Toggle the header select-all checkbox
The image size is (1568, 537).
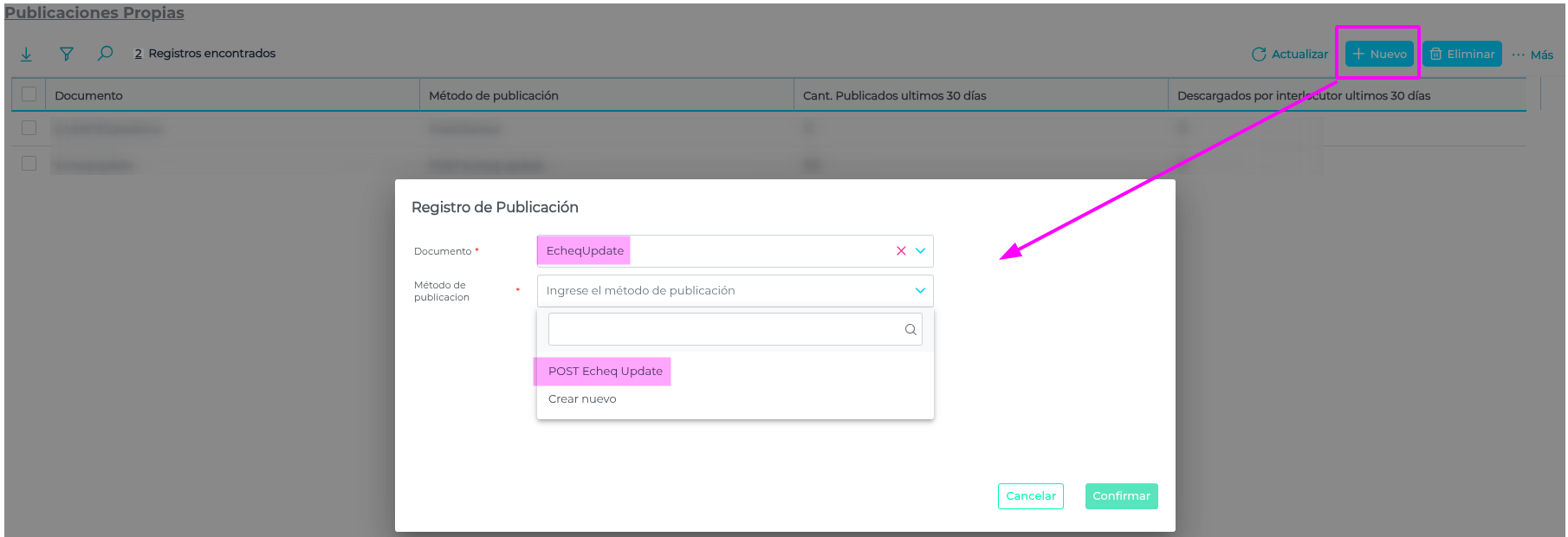tap(29, 94)
